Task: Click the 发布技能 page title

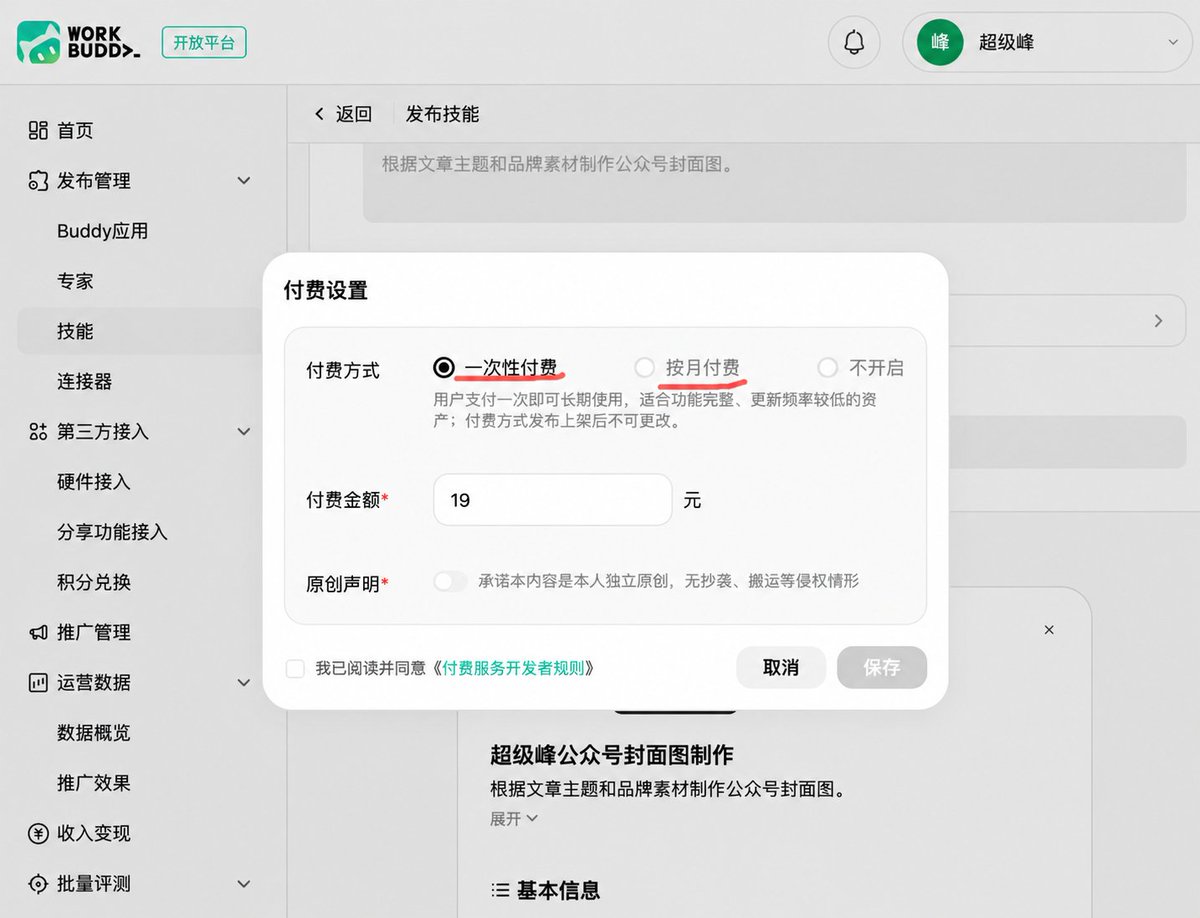Action: tap(442, 114)
